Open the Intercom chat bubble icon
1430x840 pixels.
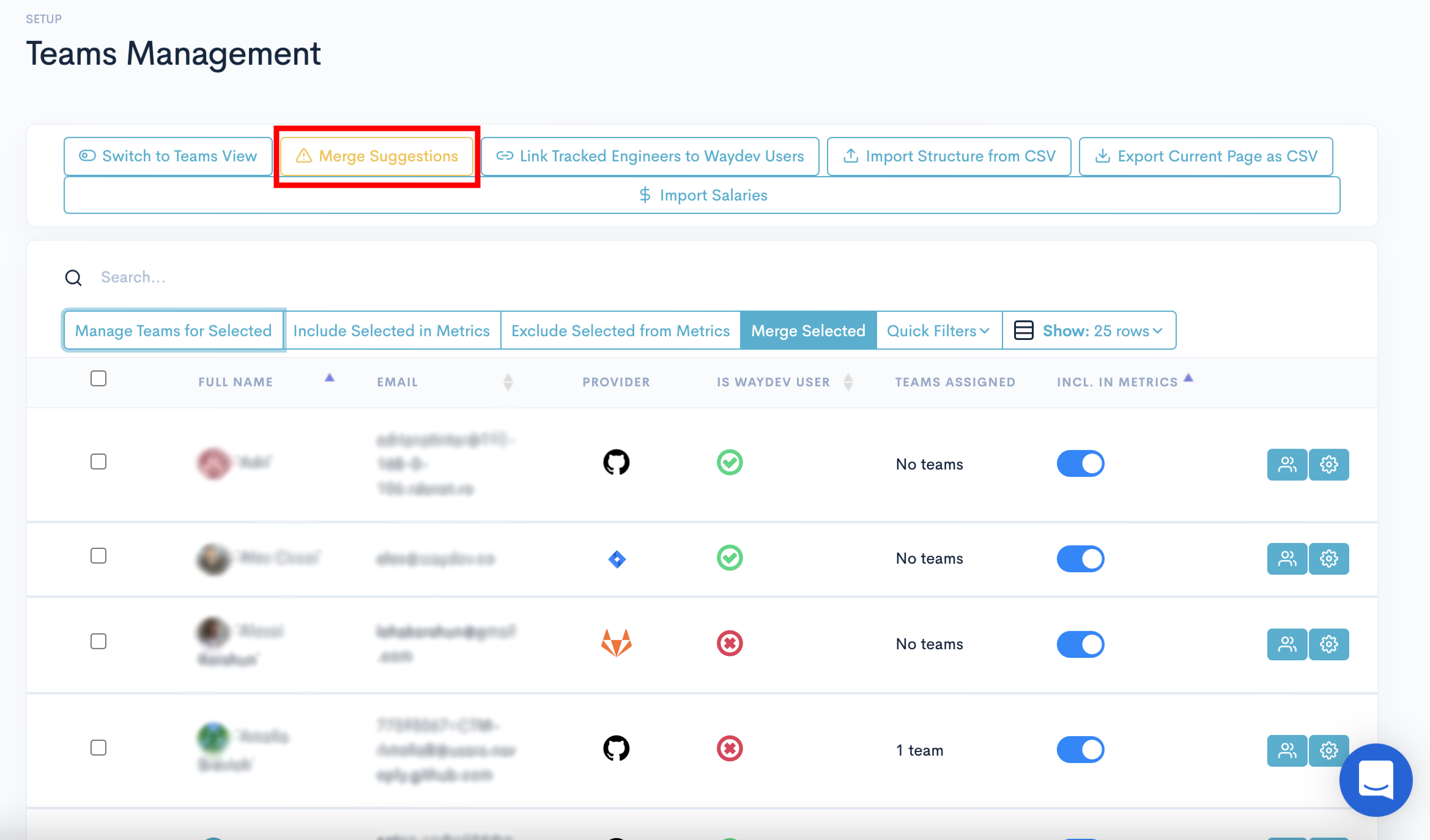pyautogui.click(x=1375, y=779)
